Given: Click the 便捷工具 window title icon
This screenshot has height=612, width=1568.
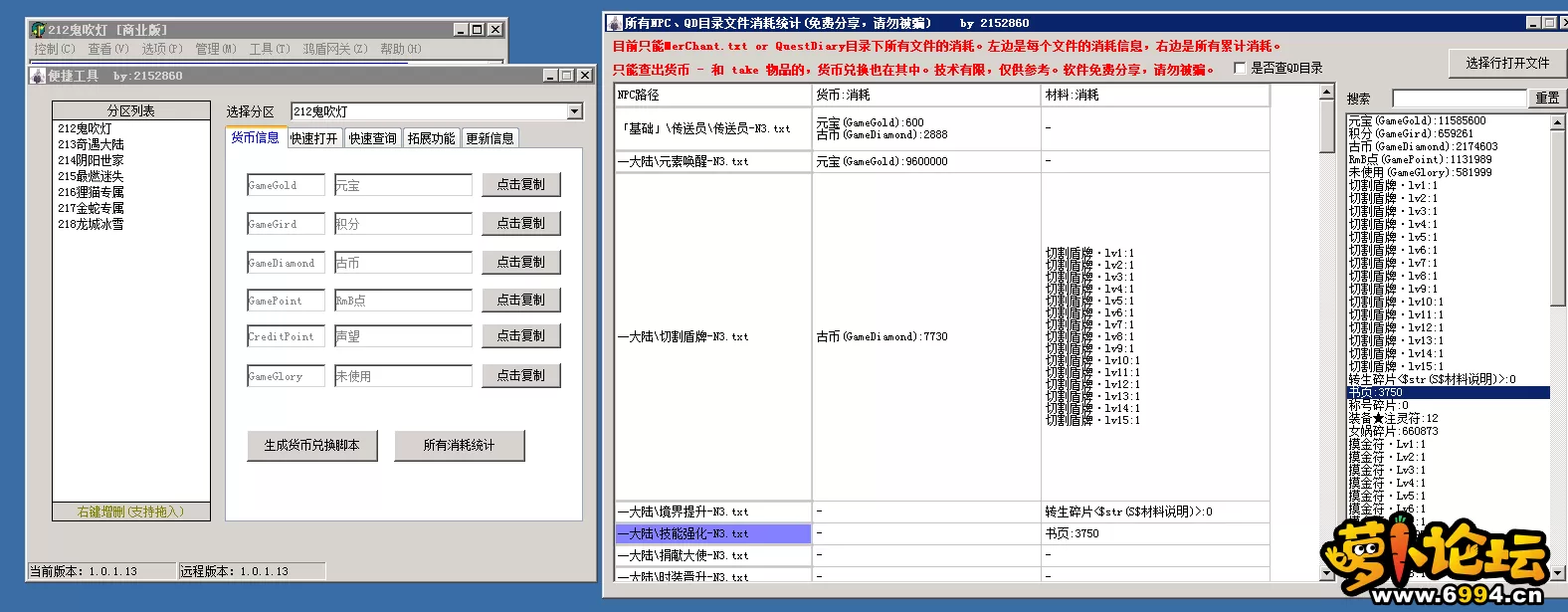Looking at the screenshot, I should pyautogui.click(x=39, y=76).
